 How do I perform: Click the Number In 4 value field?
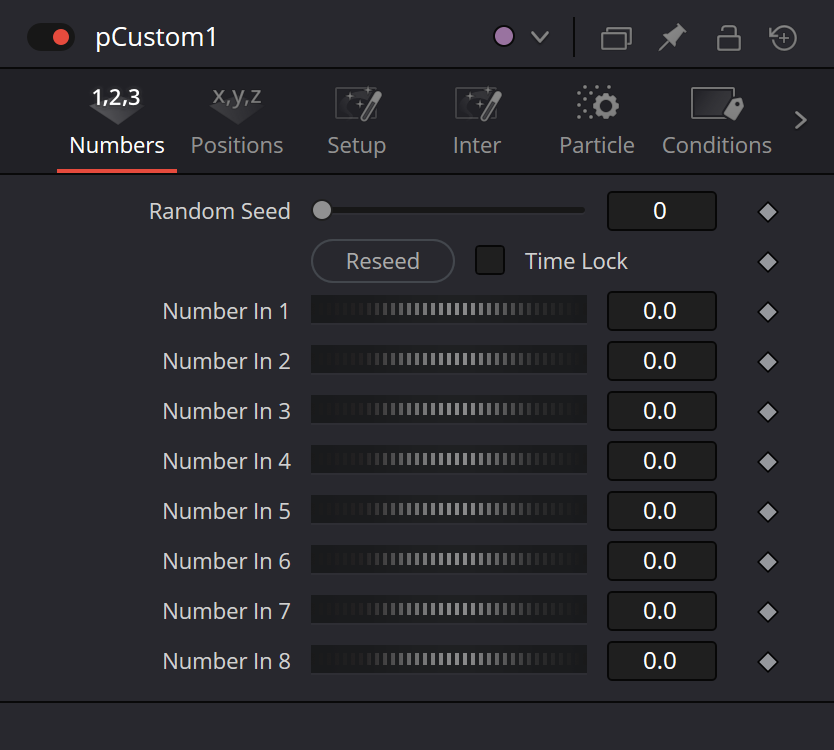pyautogui.click(x=662, y=461)
